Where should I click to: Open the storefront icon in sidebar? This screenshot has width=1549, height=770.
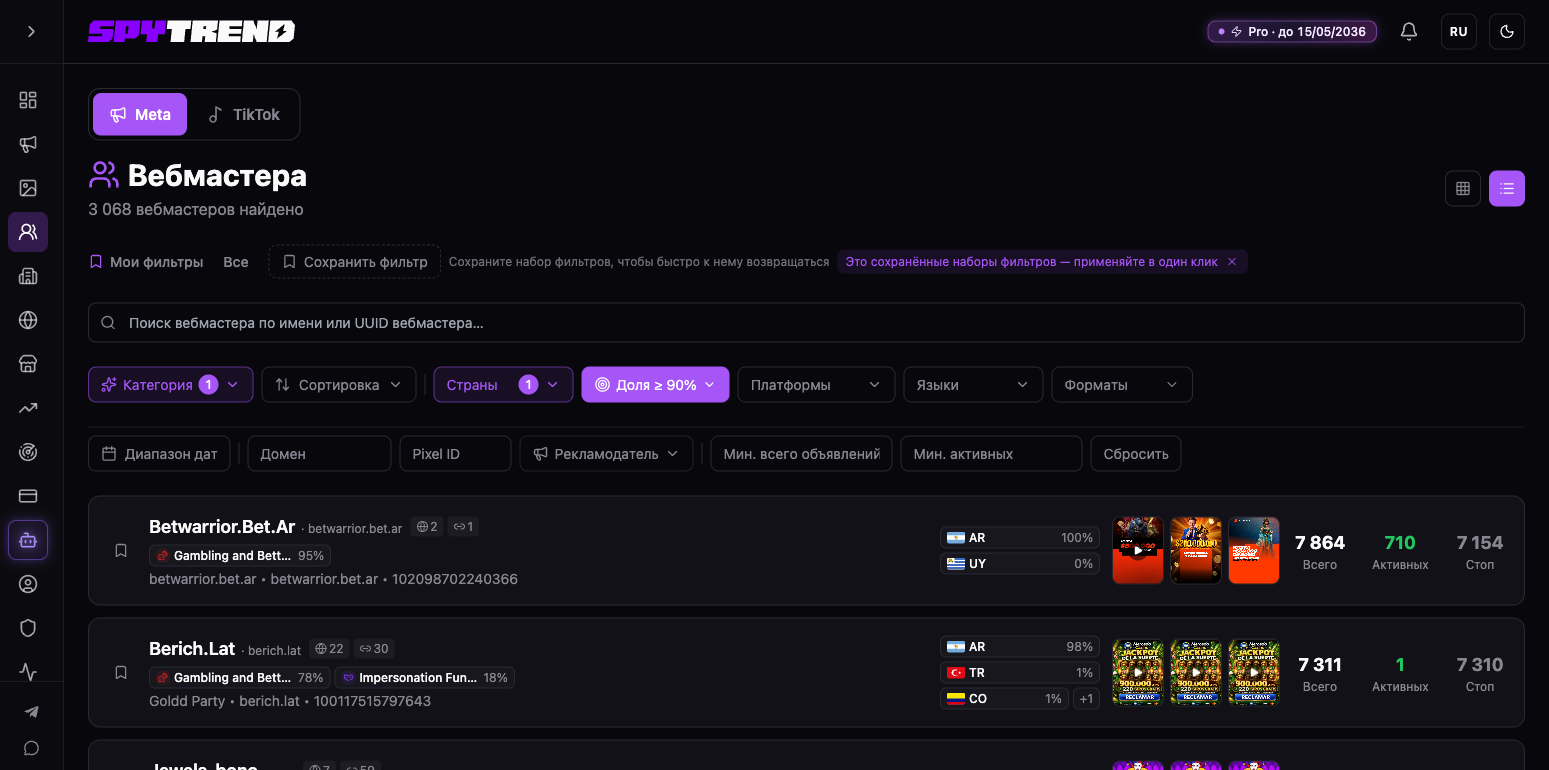tap(28, 364)
